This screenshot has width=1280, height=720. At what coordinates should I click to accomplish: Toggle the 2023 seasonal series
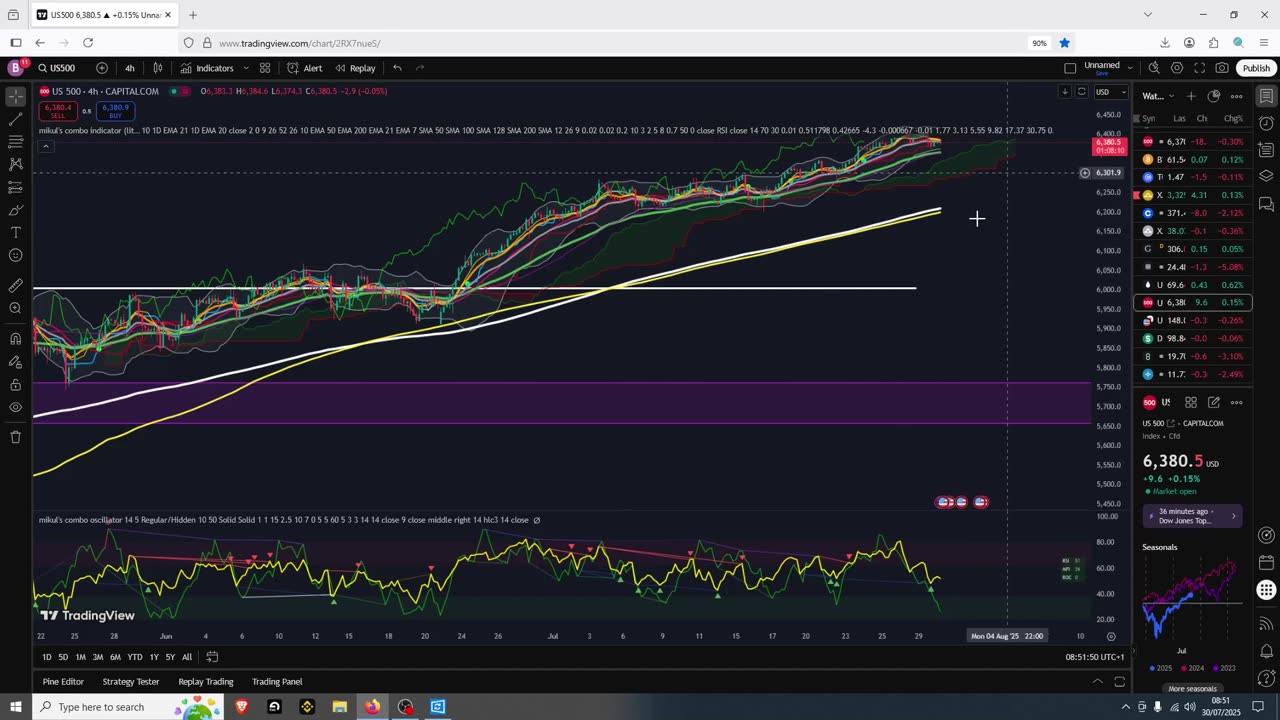[1224, 668]
